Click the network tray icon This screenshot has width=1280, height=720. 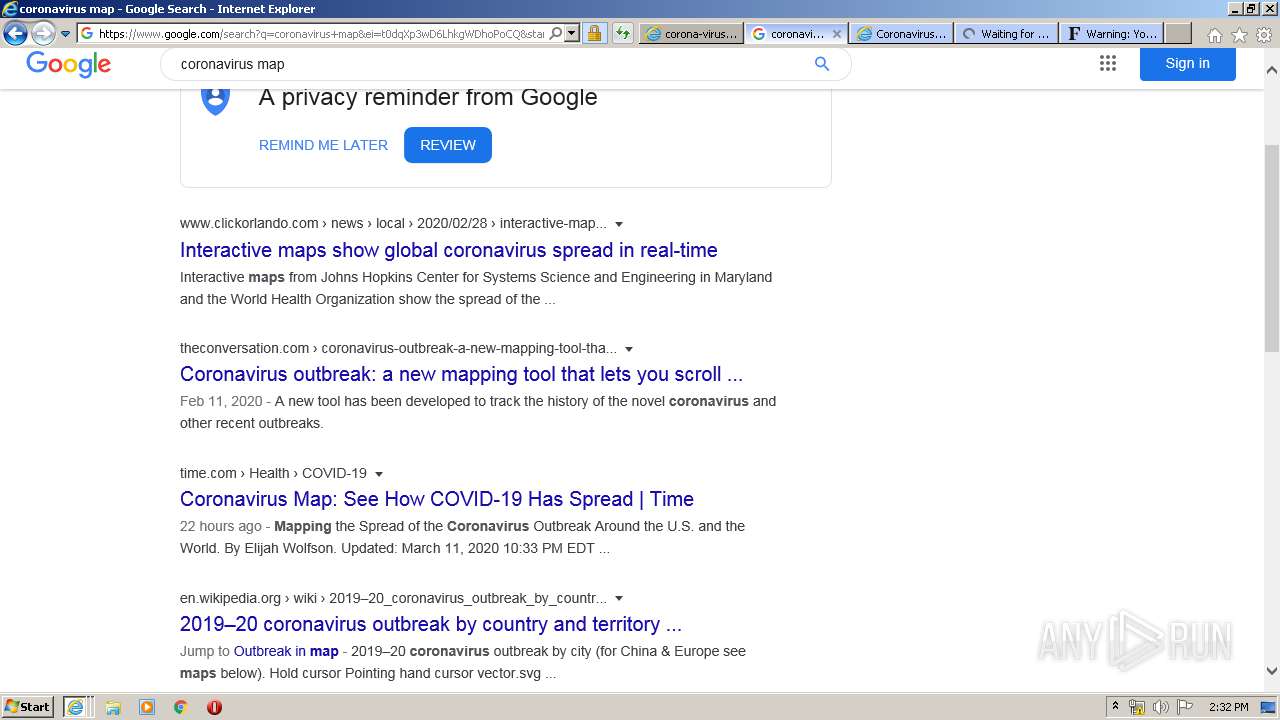click(1137, 707)
